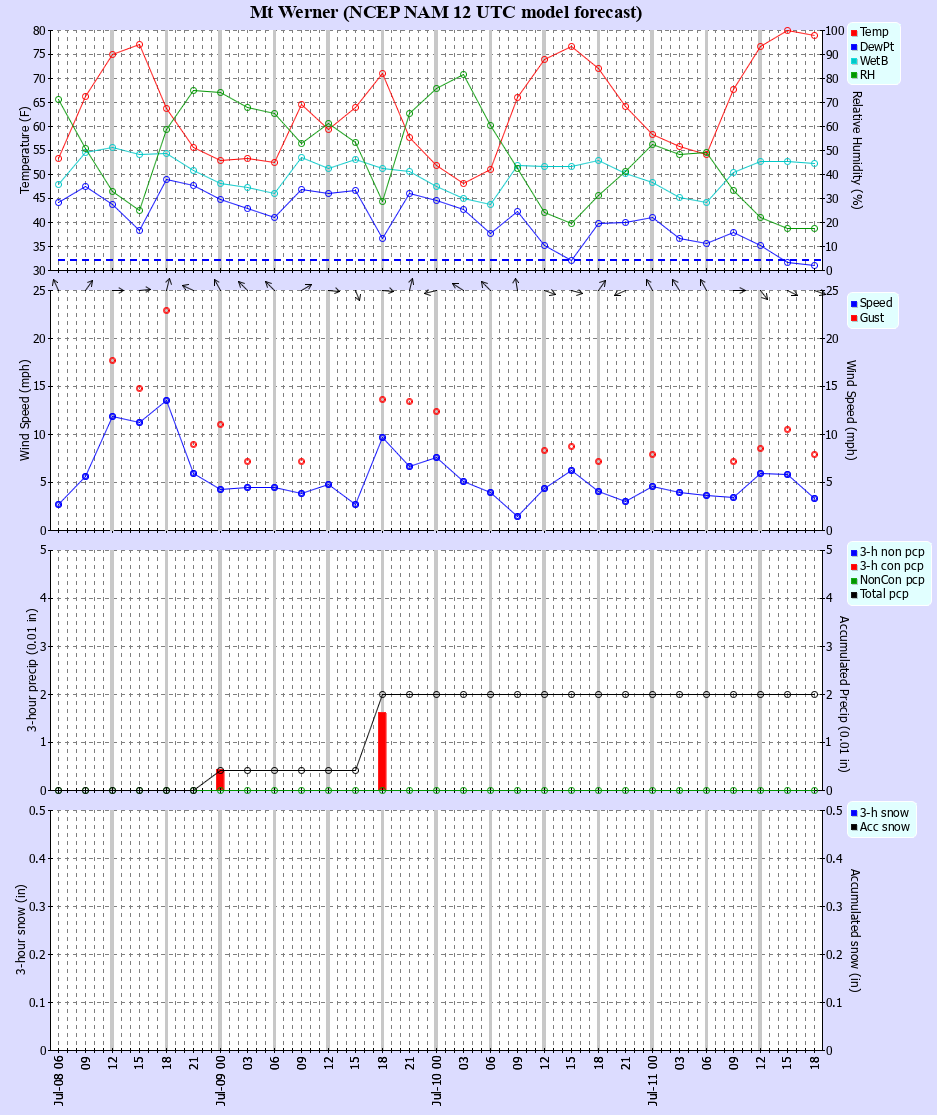Image resolution: width=937 pixels, height=1115 pixels.
Task: Select the 3-h non pcp legend item
Action: (887, 552)
